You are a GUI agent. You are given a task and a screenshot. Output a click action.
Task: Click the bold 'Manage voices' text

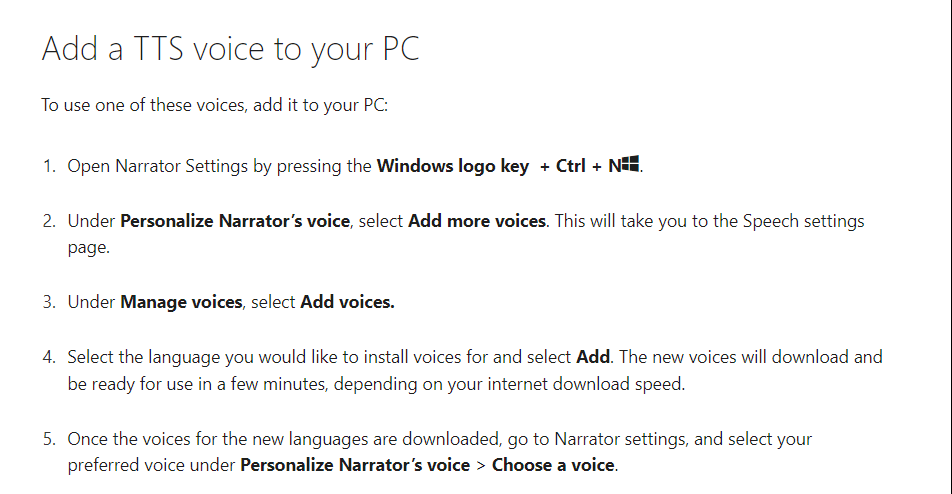tap(182, 302)
